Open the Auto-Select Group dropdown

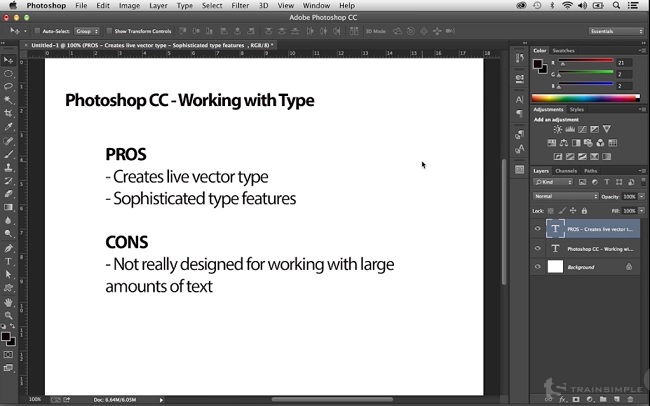click(x=87, y=31)
